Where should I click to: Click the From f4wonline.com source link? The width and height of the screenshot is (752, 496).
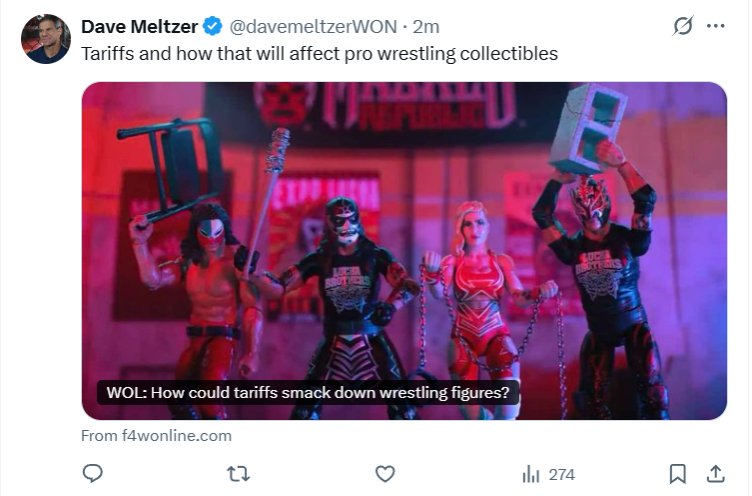click(156, 436)
